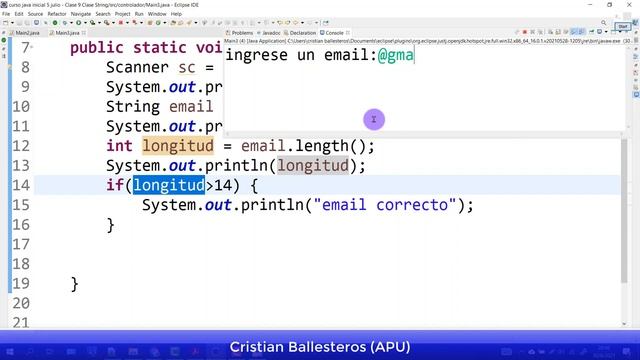This screenshot has width=640, height=360.
Task: Switch to the Declaration tab
Action: [x=300, y=33]
